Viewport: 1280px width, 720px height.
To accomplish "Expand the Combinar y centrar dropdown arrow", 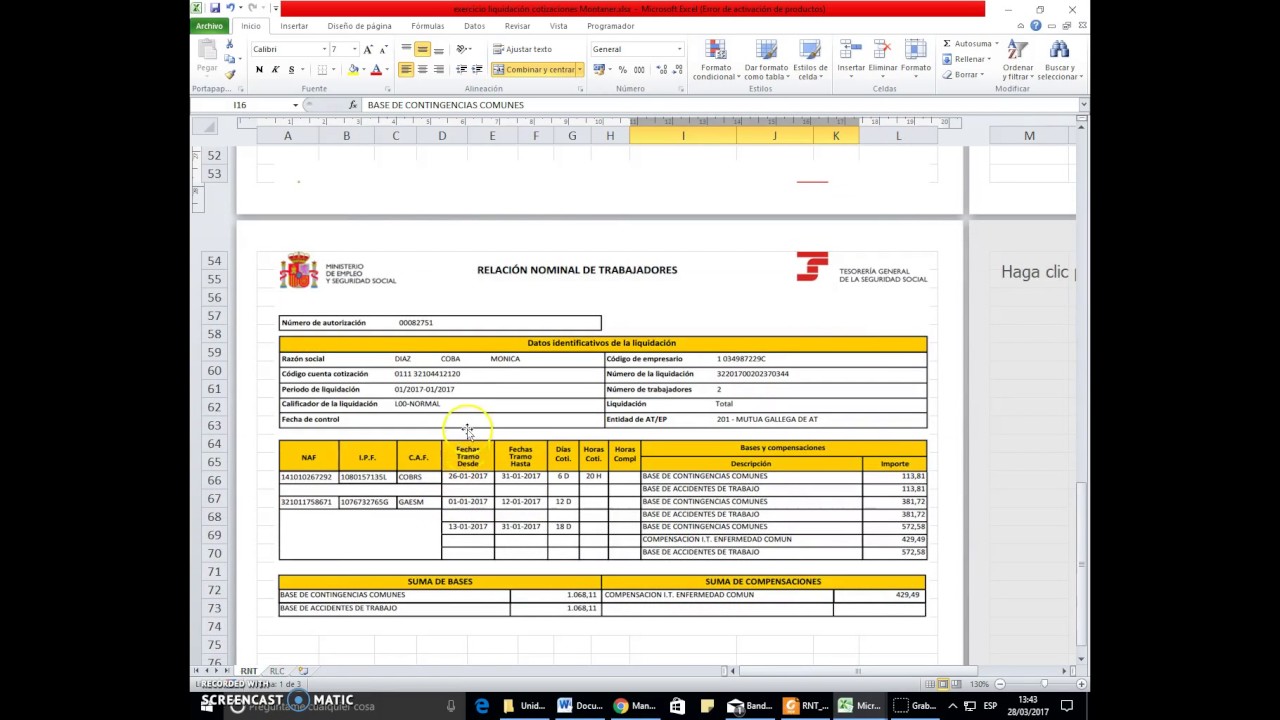I will (579, 70).
